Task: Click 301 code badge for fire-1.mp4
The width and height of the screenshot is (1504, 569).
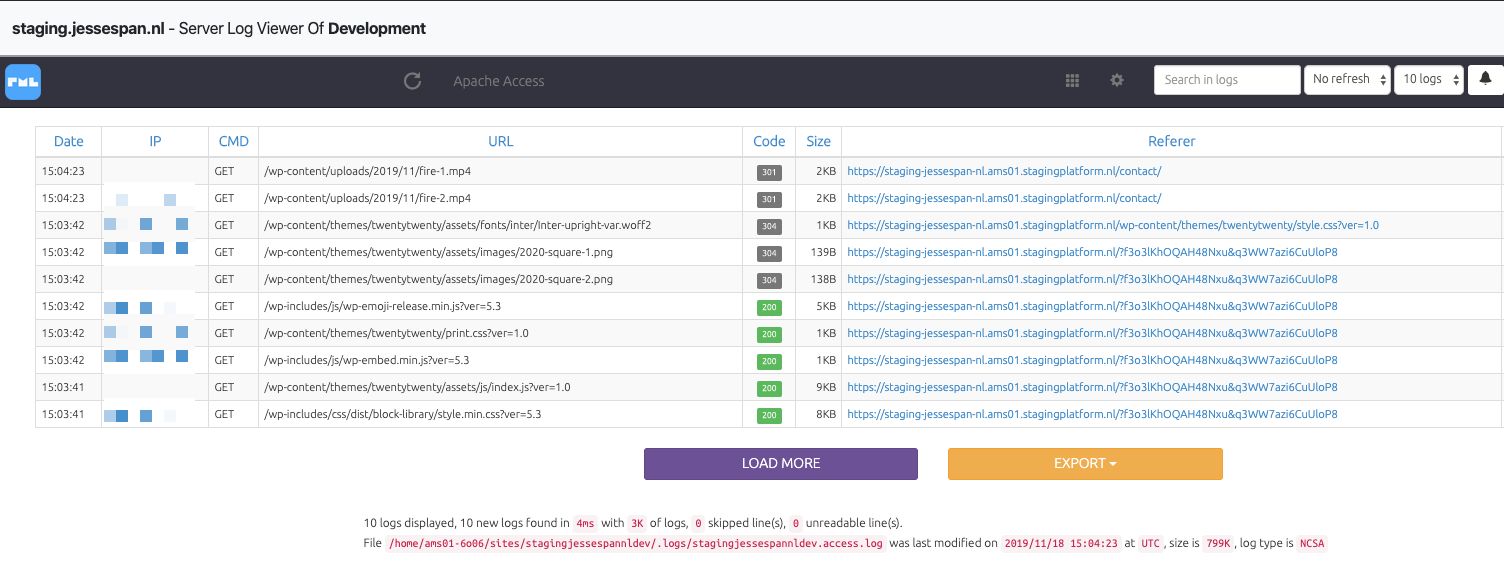Action: [x=769, y=172]
